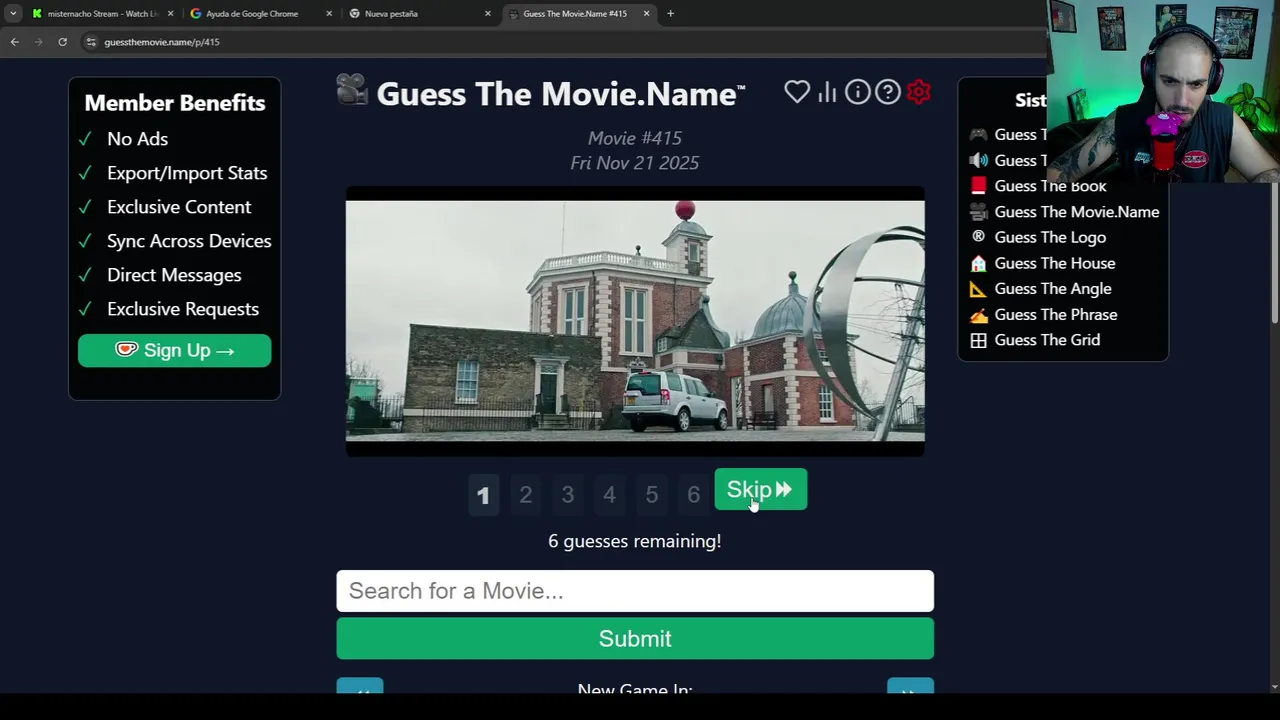1280x720 pixels.
Task: Select image frame number 1
Action: [x=483, y=494]
